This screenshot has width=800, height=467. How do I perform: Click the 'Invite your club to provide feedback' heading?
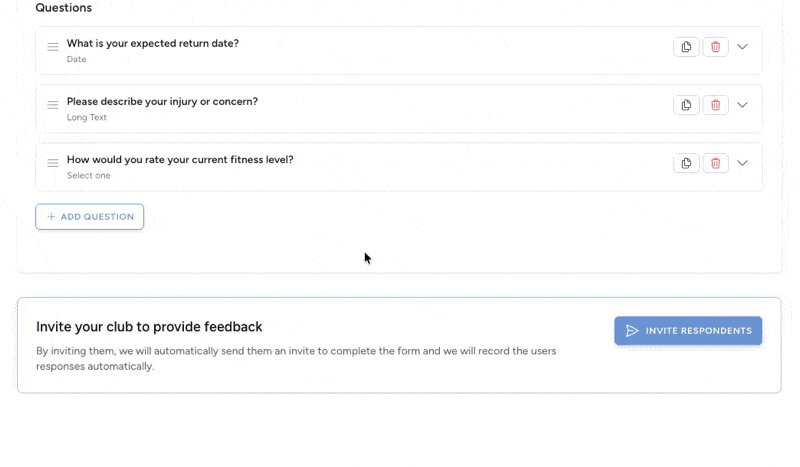(149, 327)
